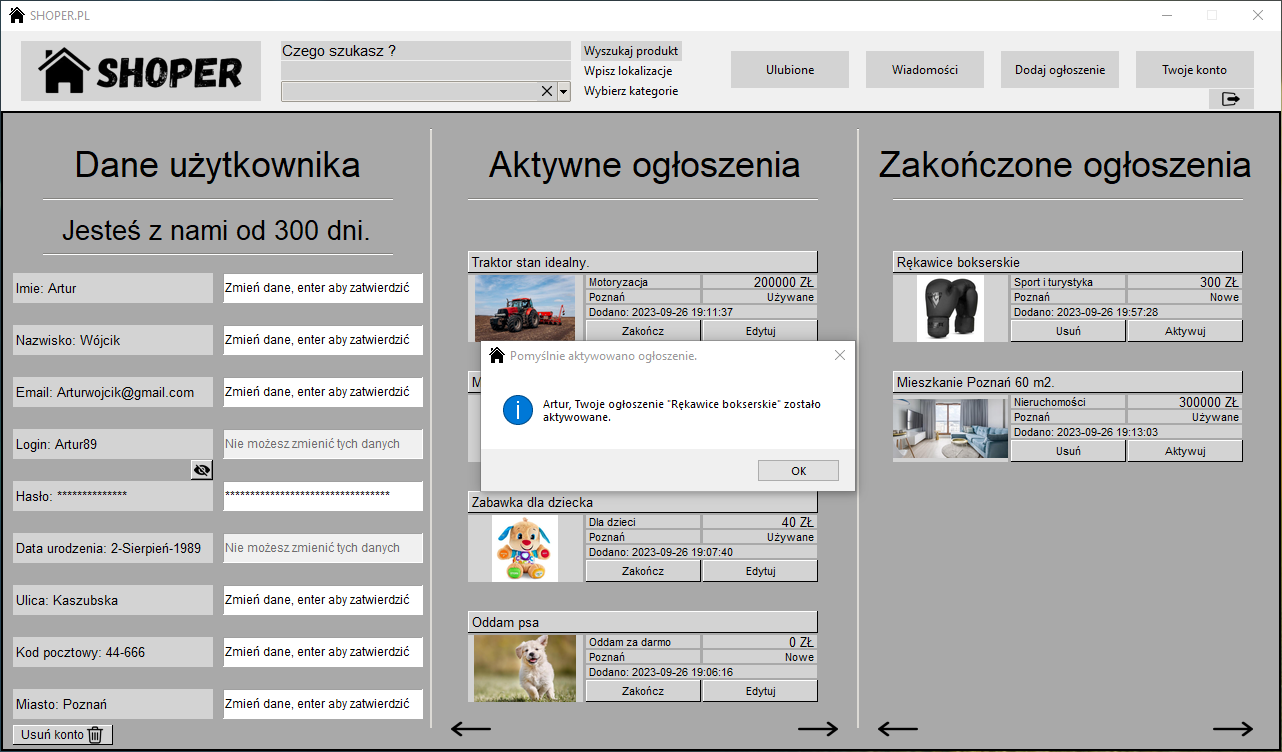
Task: Click Usuń konto trash button
Action: 62,735
